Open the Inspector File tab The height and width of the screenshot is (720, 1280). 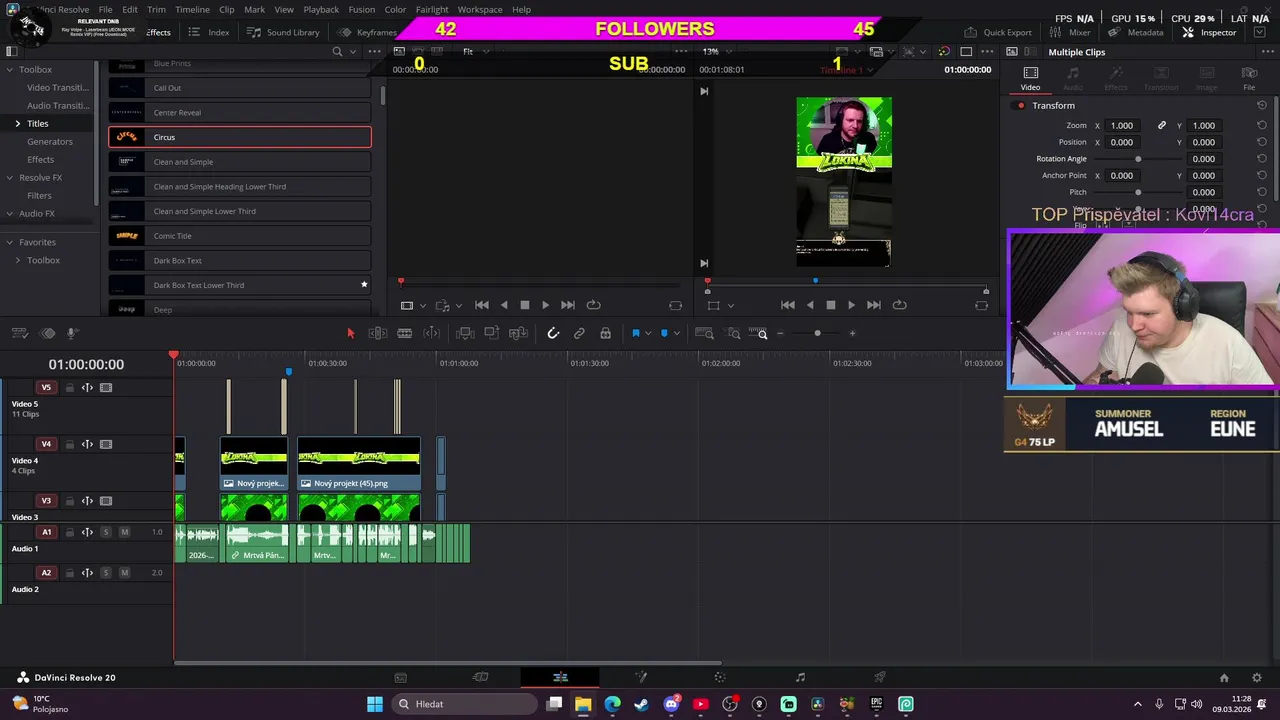[x=1249, y=78]
